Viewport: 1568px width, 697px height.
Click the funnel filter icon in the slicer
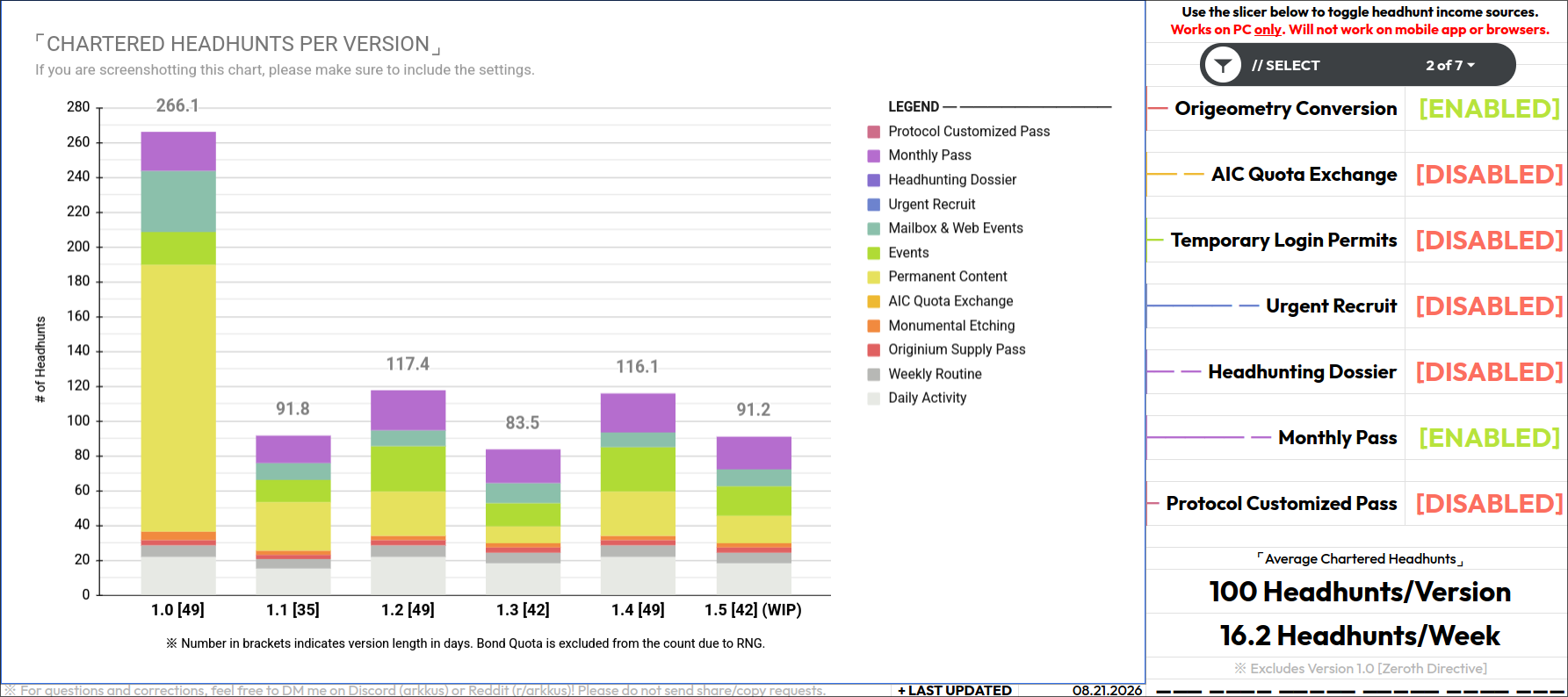point(1222,65)
